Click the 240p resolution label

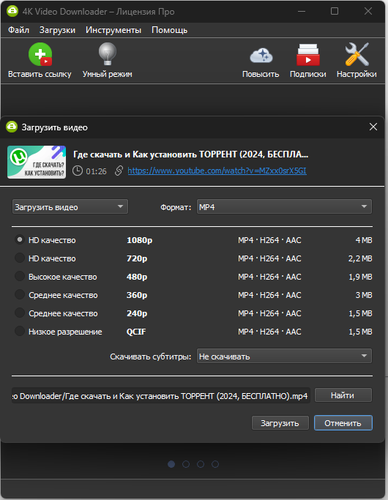point(137,314)
